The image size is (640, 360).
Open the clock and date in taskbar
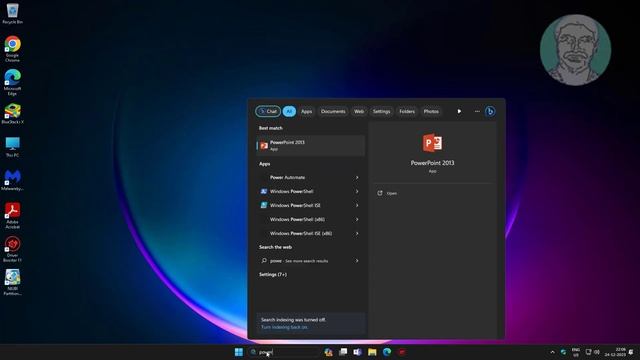pyautogui.click(x=615, y=352)
